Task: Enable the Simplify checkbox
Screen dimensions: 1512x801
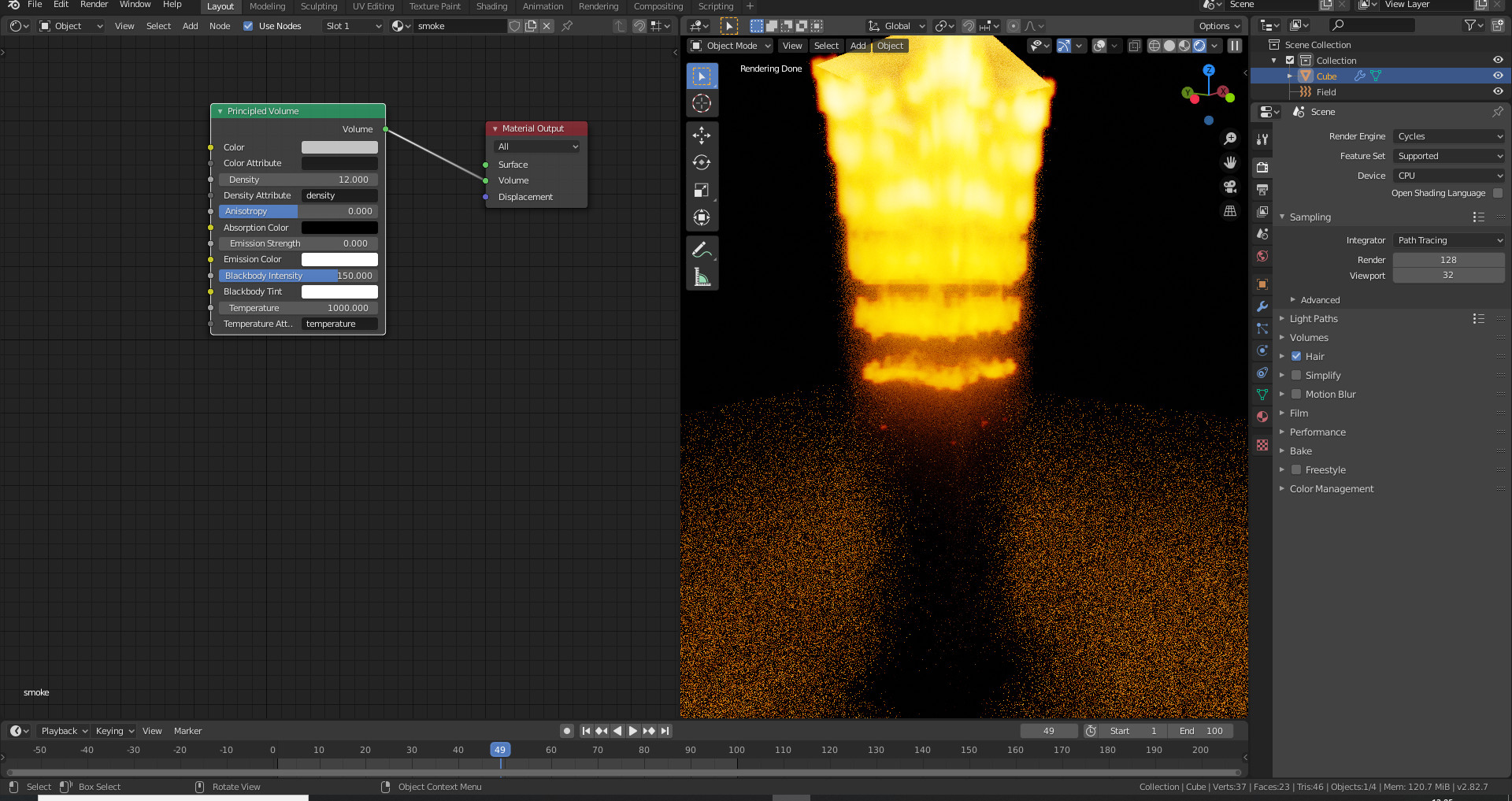Action: [x=1296, y=376]
